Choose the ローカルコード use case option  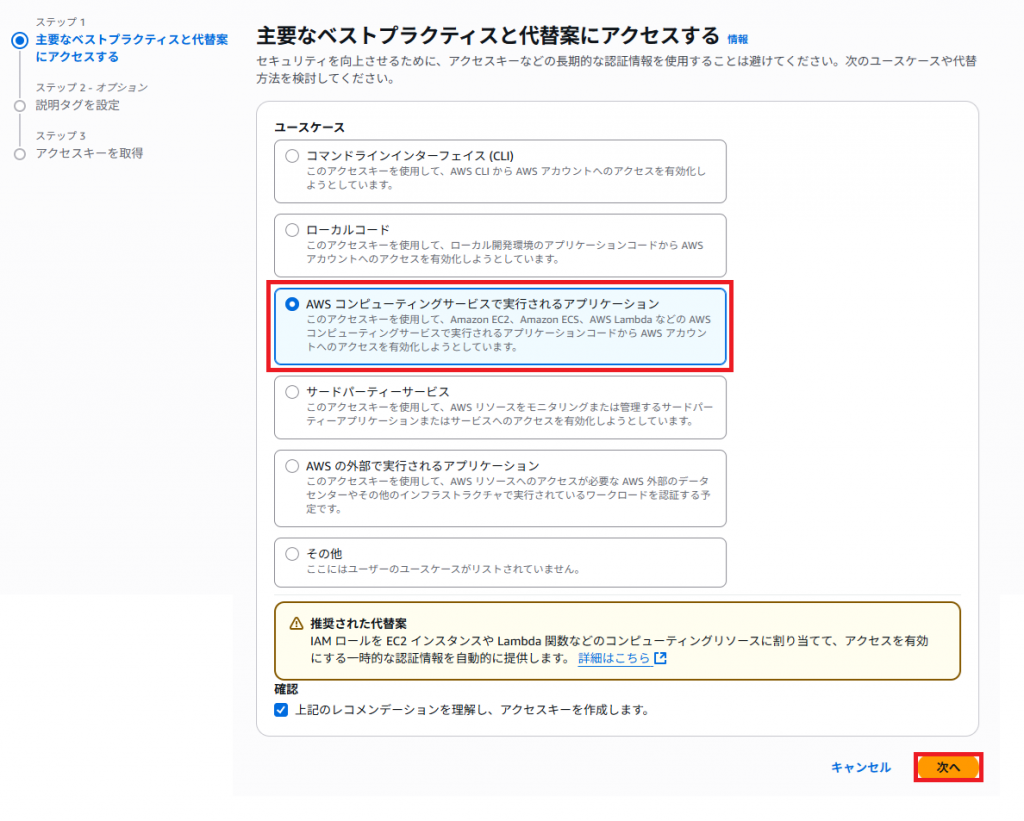tap(292, 230)
